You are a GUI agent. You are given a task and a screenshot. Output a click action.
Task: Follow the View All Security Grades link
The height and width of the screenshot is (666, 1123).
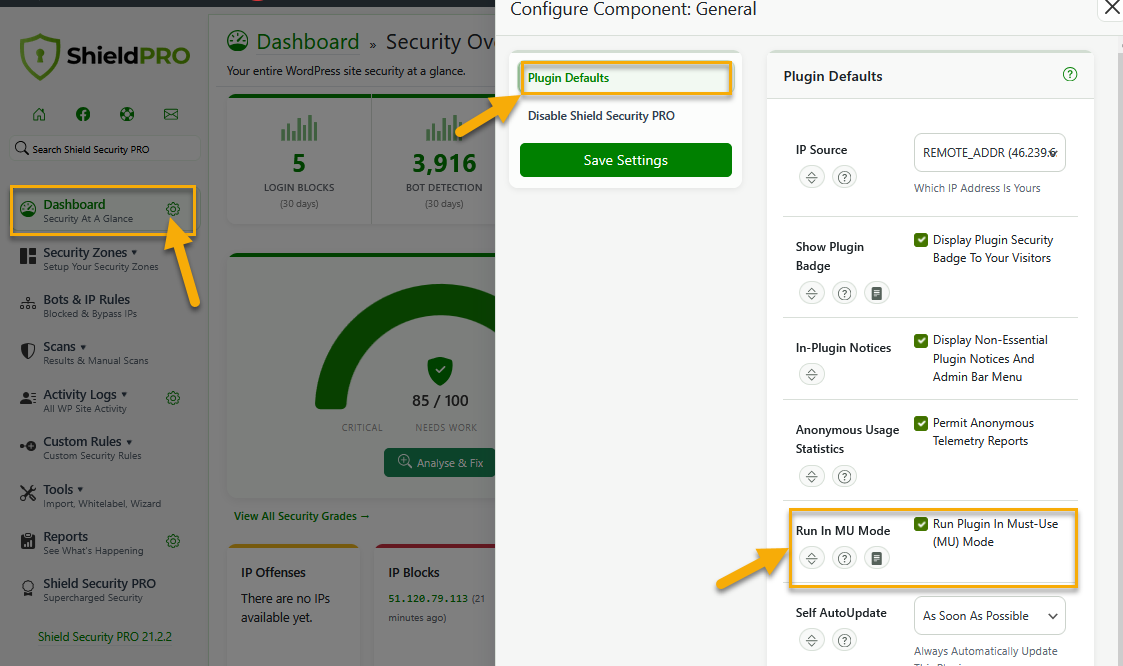302,516
